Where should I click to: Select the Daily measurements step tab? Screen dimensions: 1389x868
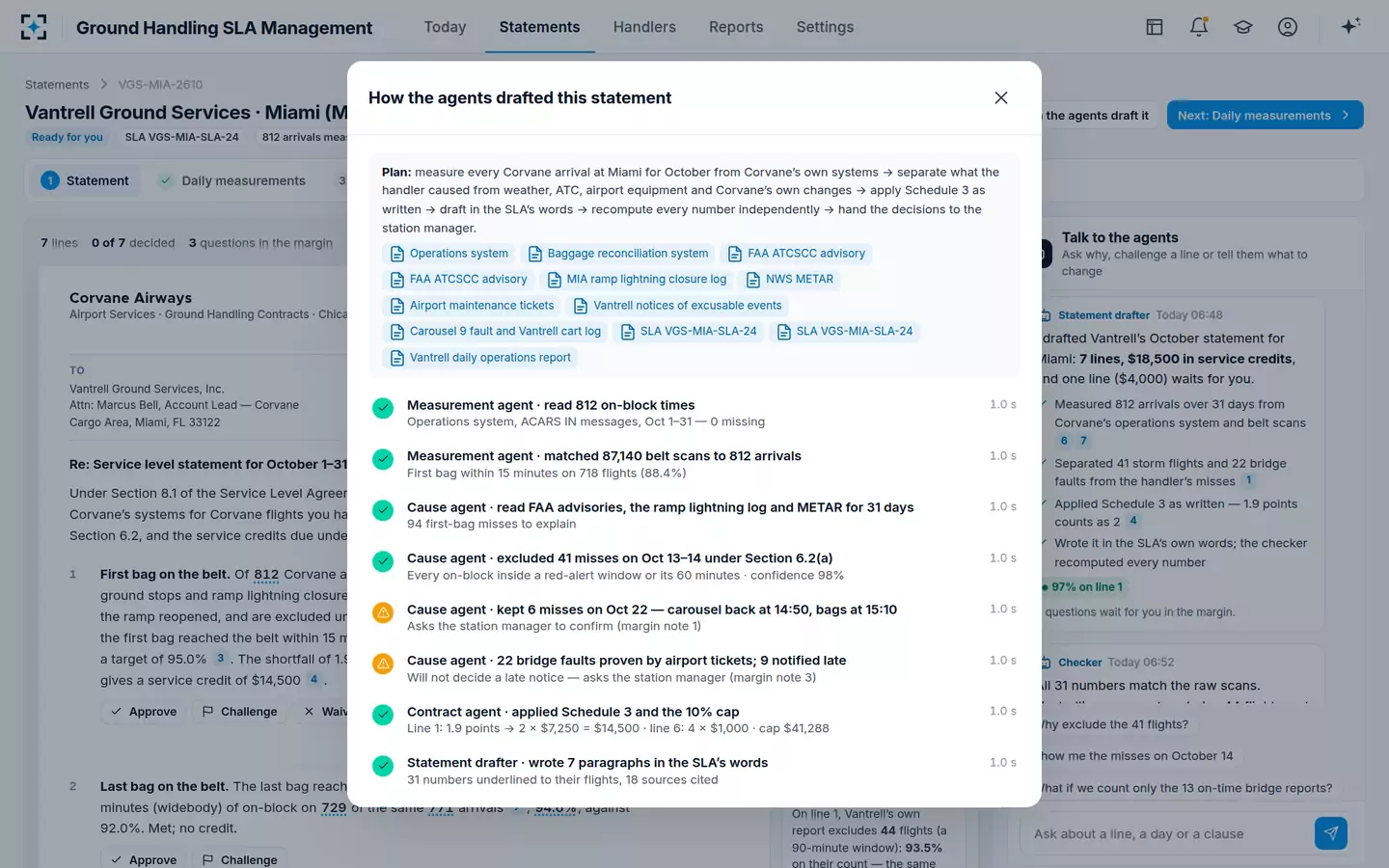coord(232,180)
